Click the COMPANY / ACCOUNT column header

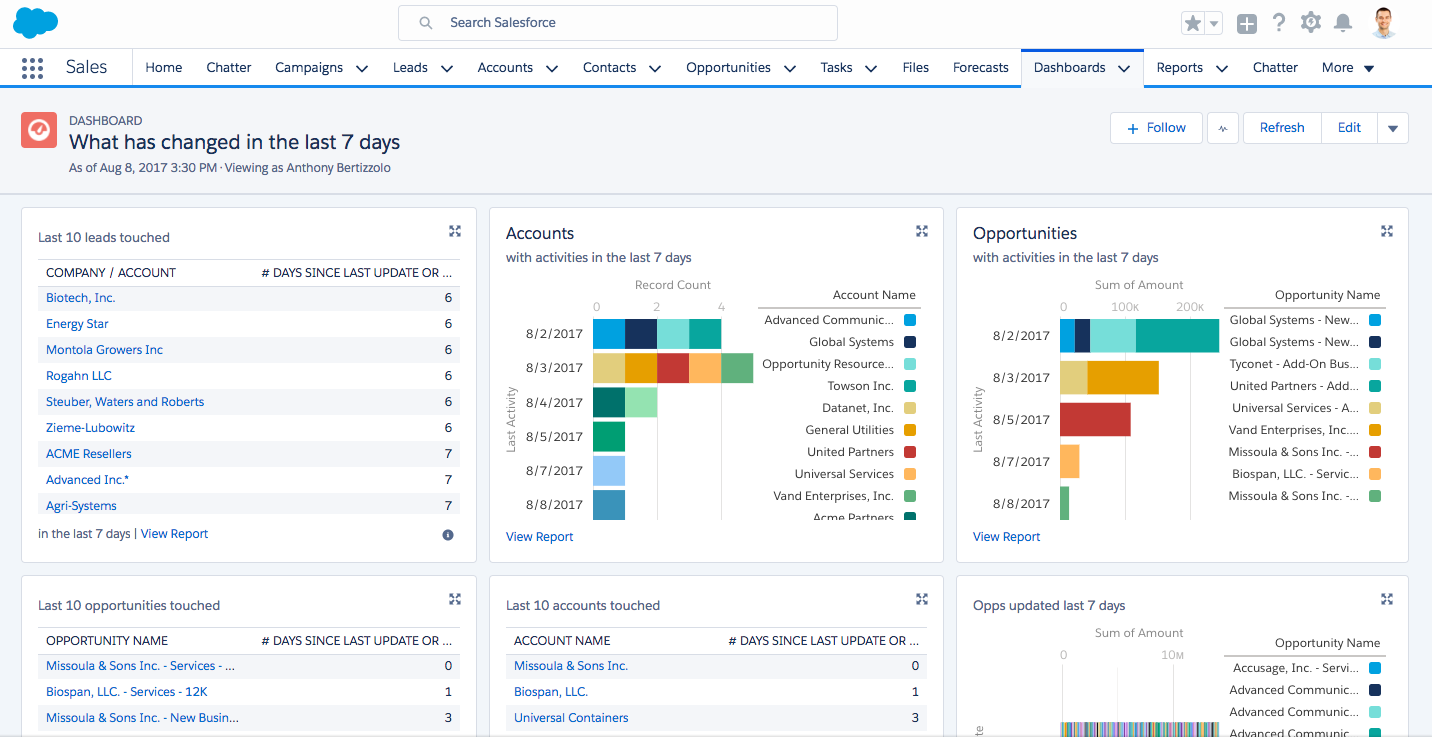click(x=111, y=272)
